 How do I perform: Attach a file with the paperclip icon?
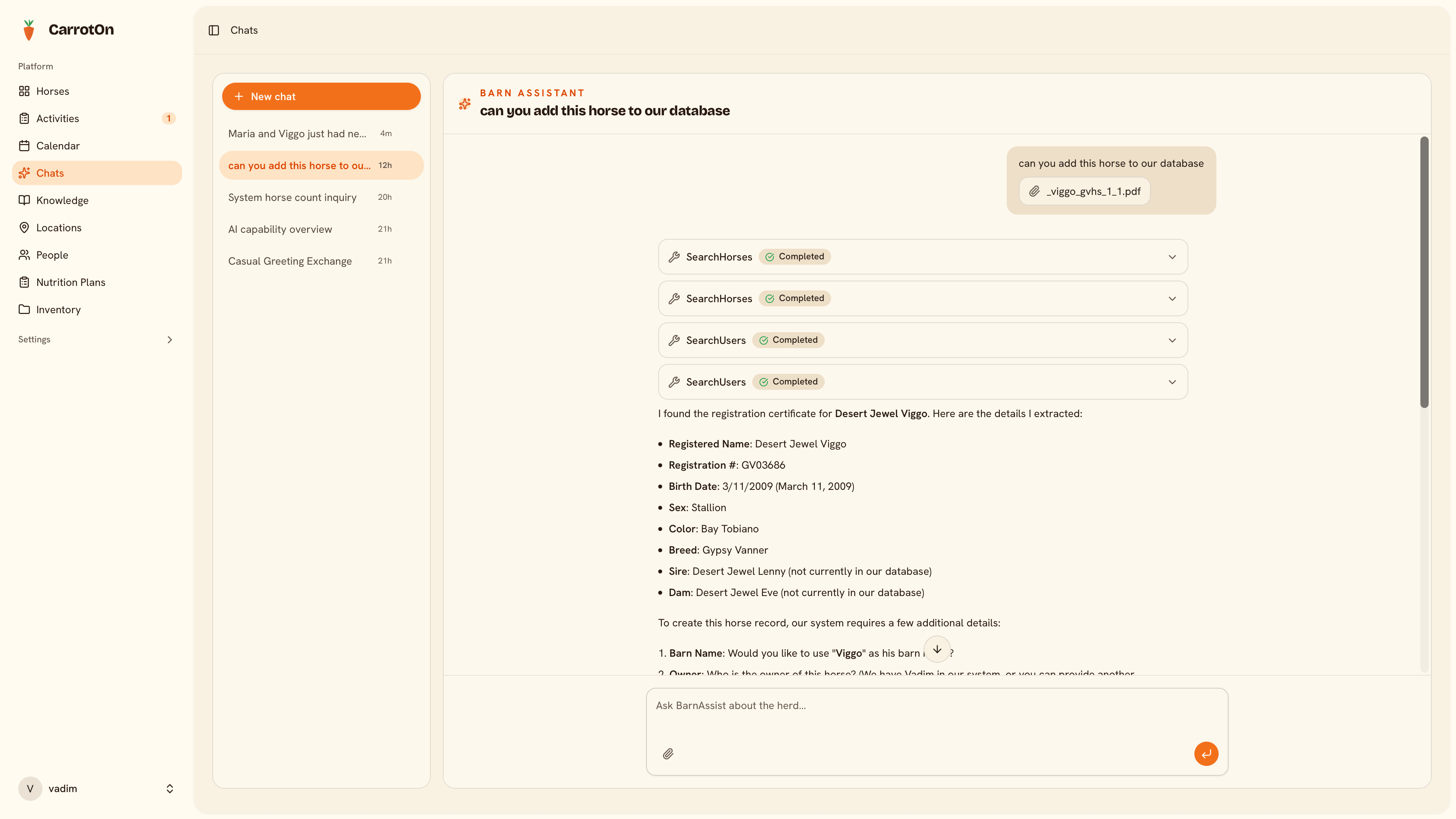[668, 754]
